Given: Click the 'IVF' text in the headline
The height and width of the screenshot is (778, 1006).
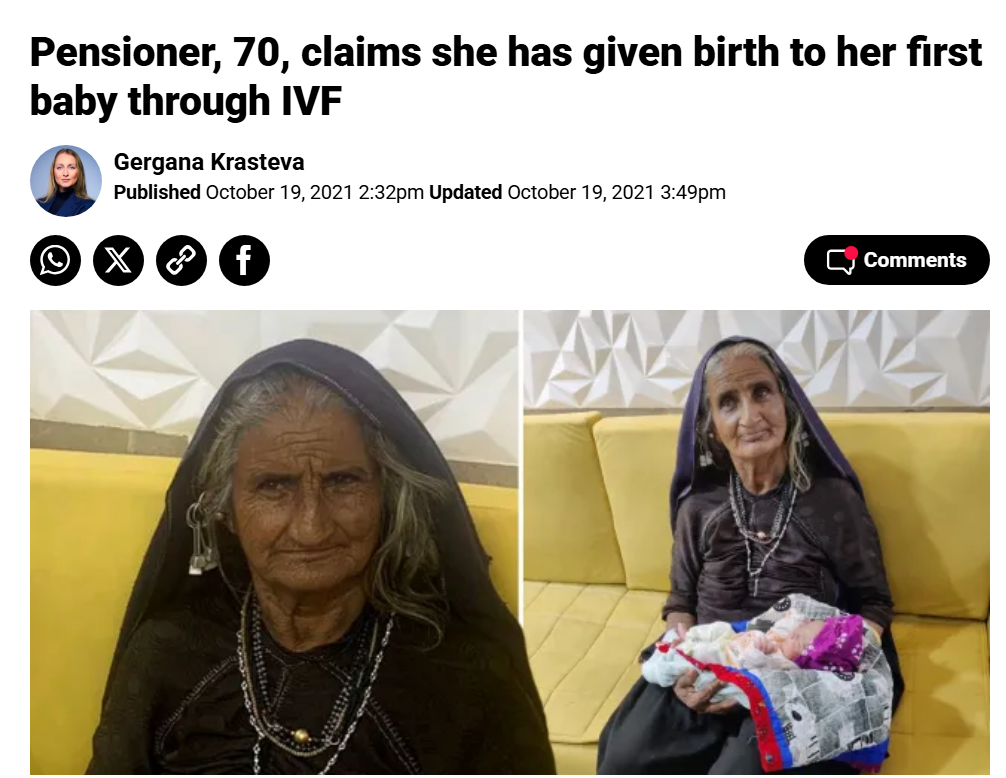Looking at the screenshot, I should [x=311, y=100].
